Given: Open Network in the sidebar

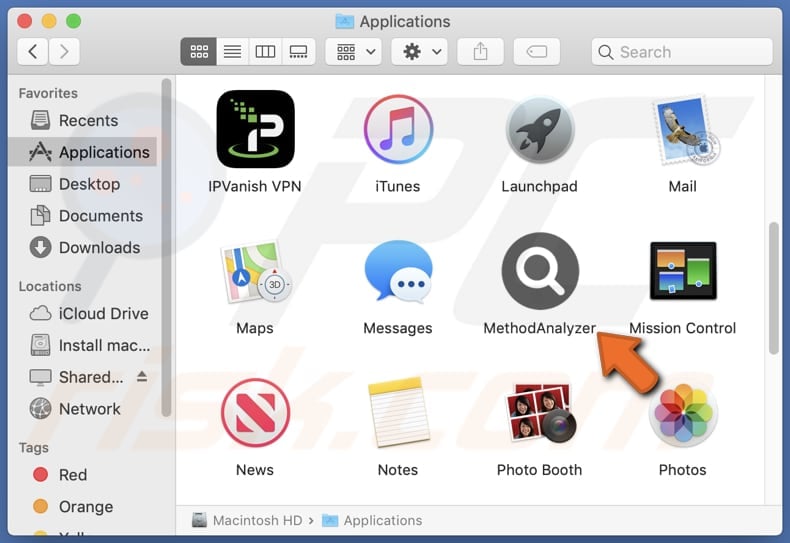Looking at the screenshot, I should point(84,409).
